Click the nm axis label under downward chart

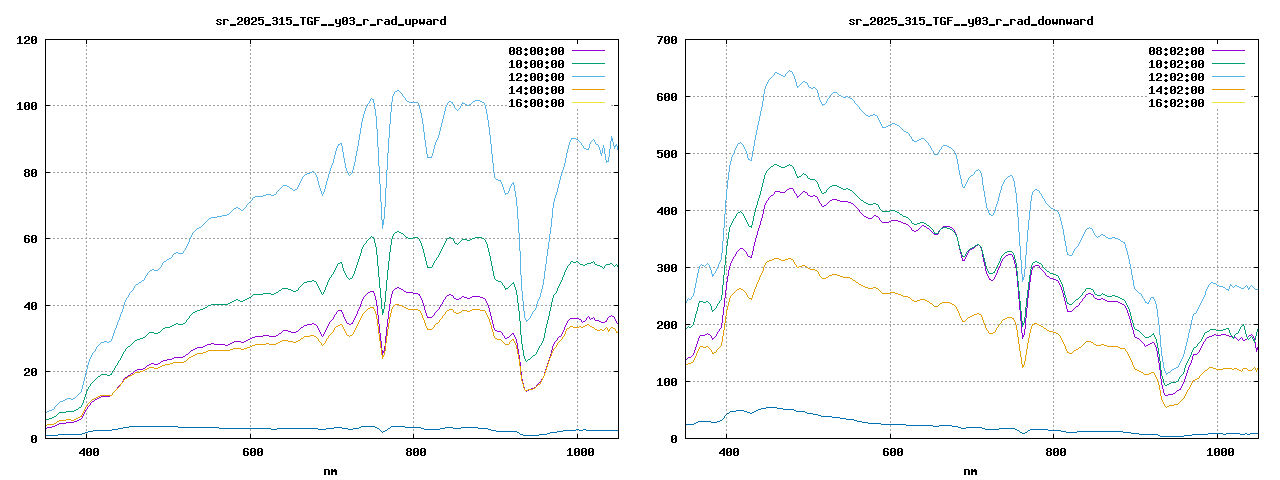pos(971,470)
